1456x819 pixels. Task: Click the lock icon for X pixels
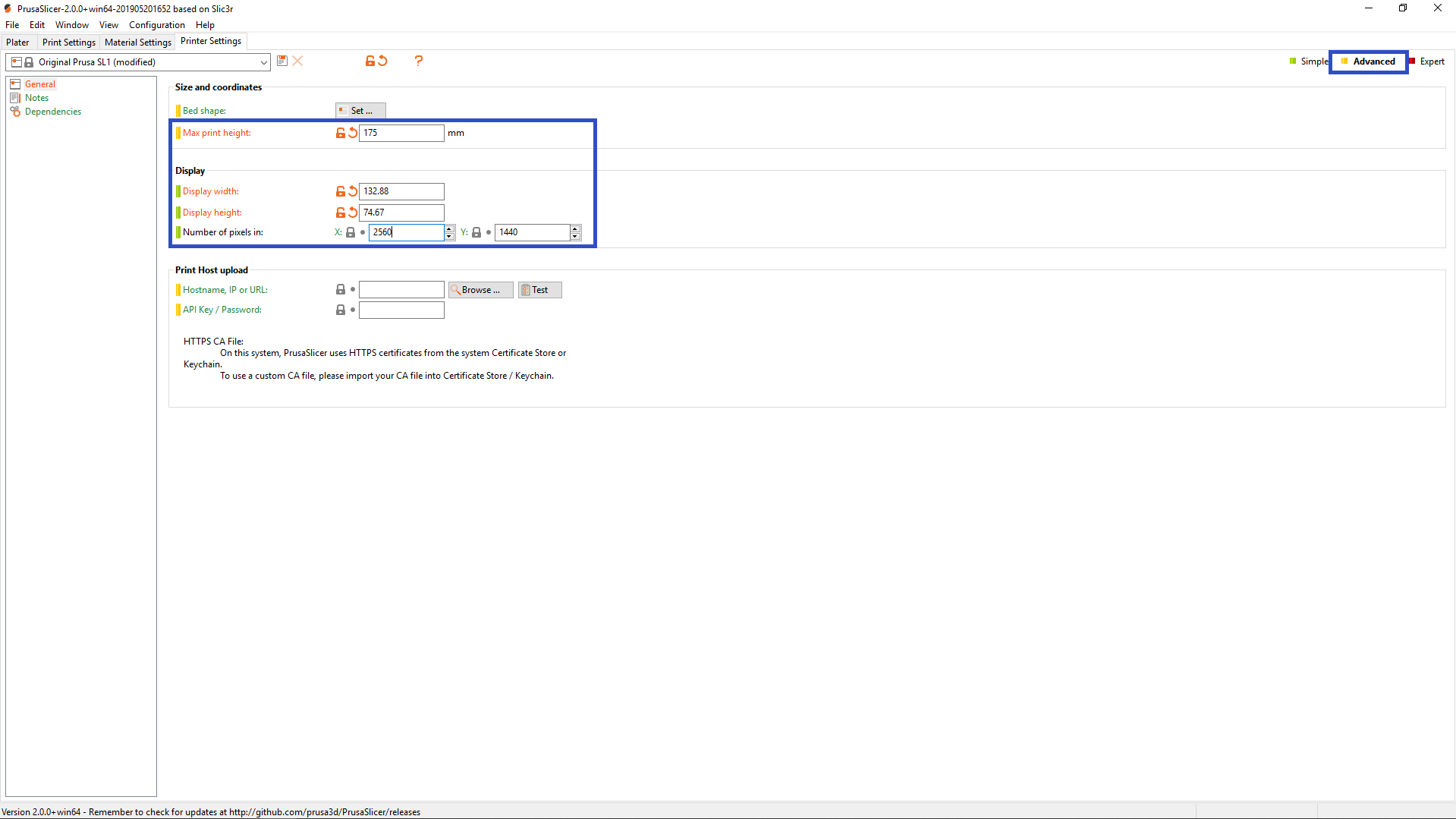[x=351, y=232]
